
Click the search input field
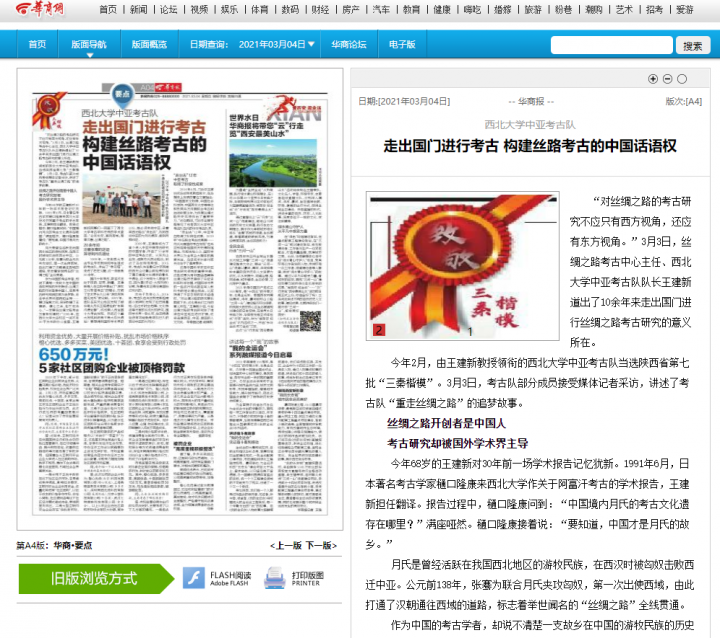[x=611, y=45]
